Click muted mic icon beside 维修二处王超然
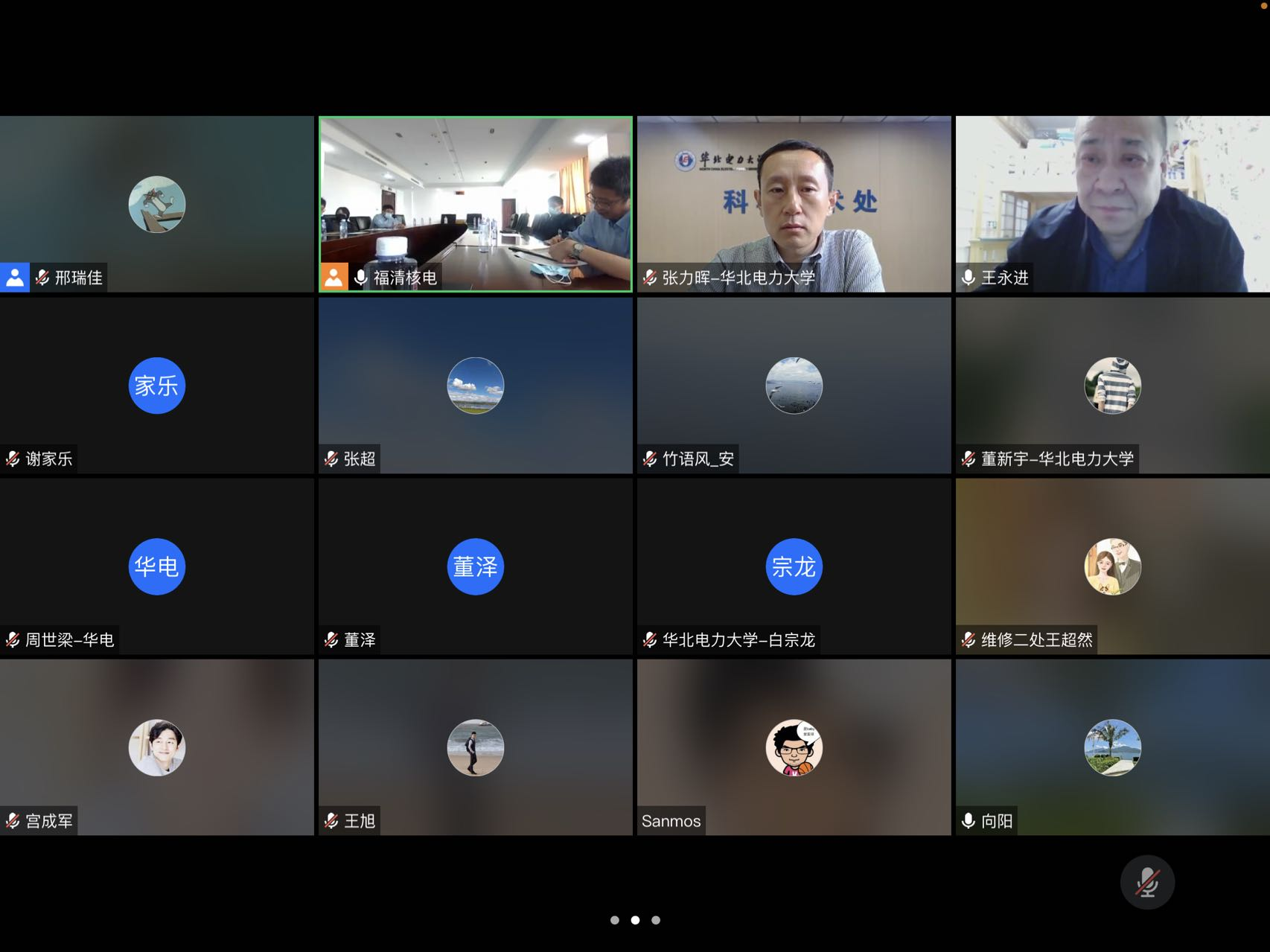Viewport: 1270px width, 952px height. click(969, 639)
